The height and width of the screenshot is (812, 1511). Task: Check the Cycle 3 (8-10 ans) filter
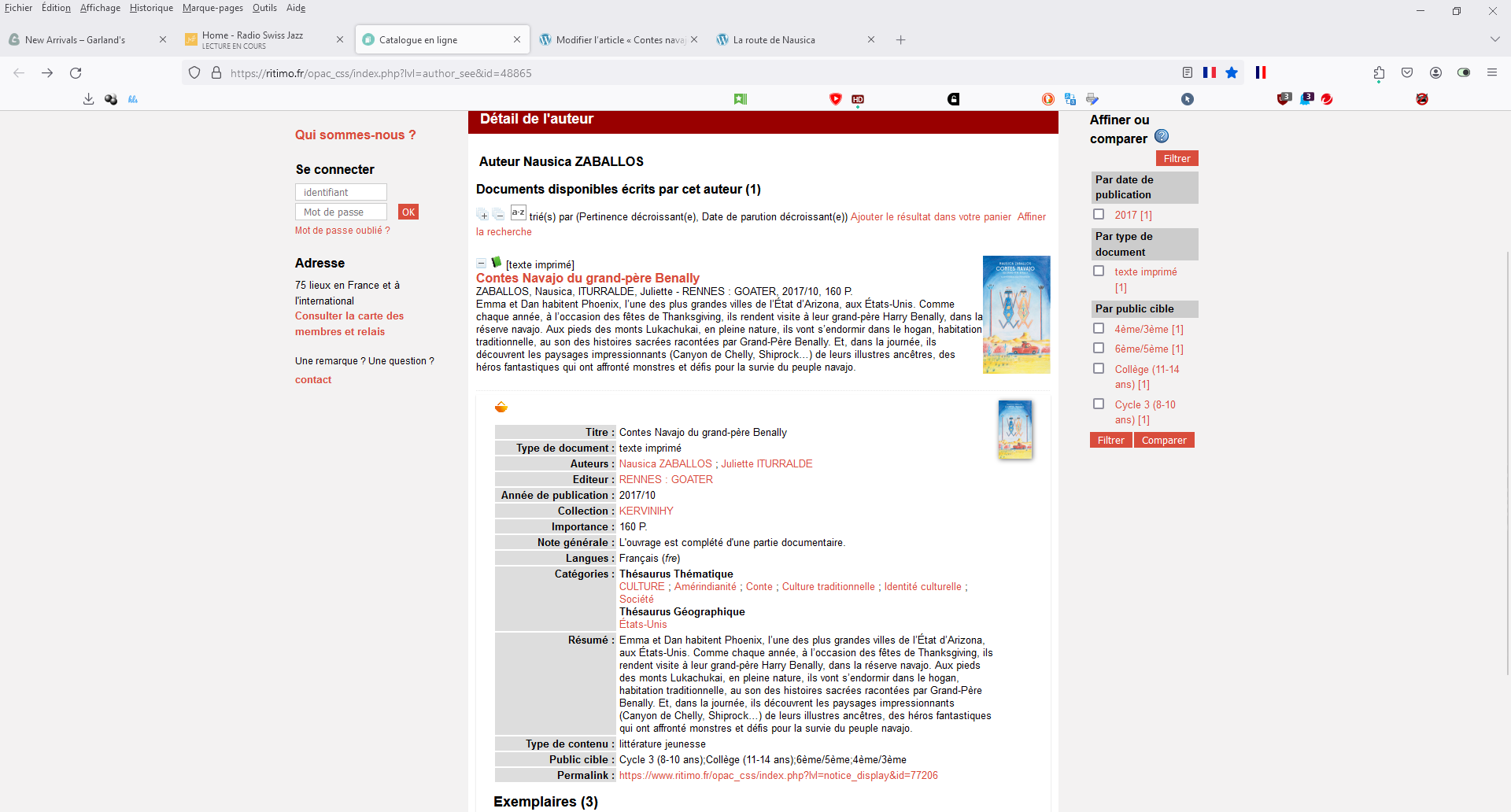coord(1099,404)
